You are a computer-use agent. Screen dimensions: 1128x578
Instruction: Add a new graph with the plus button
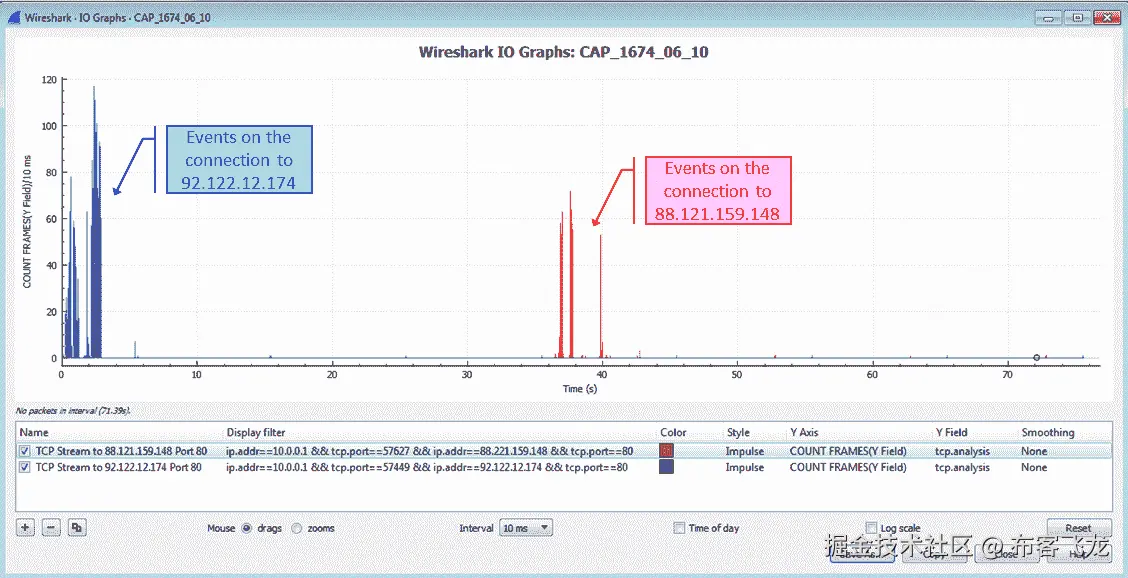[x=25, y=528]
